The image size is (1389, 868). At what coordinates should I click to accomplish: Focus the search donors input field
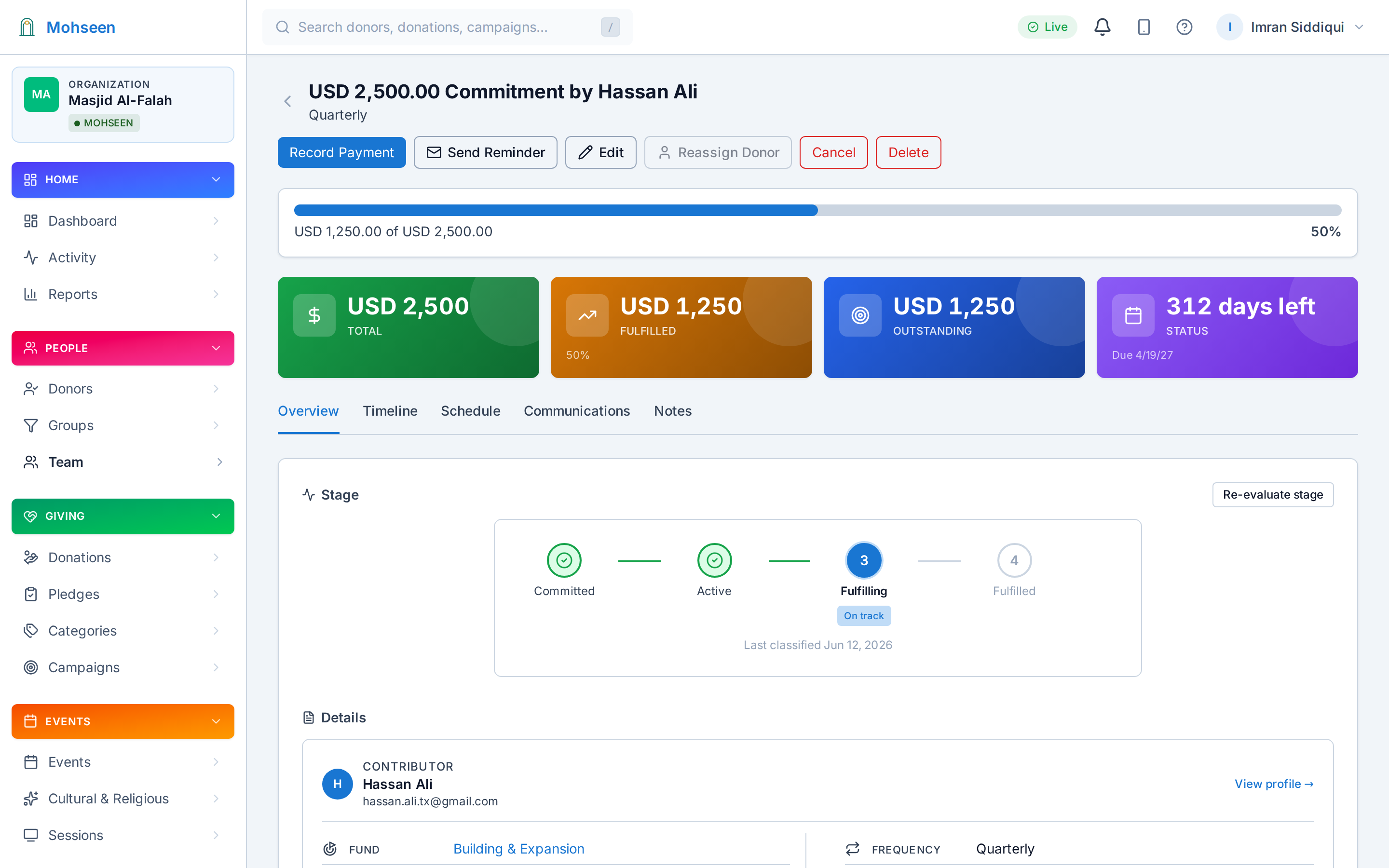[x=447, y=27]
